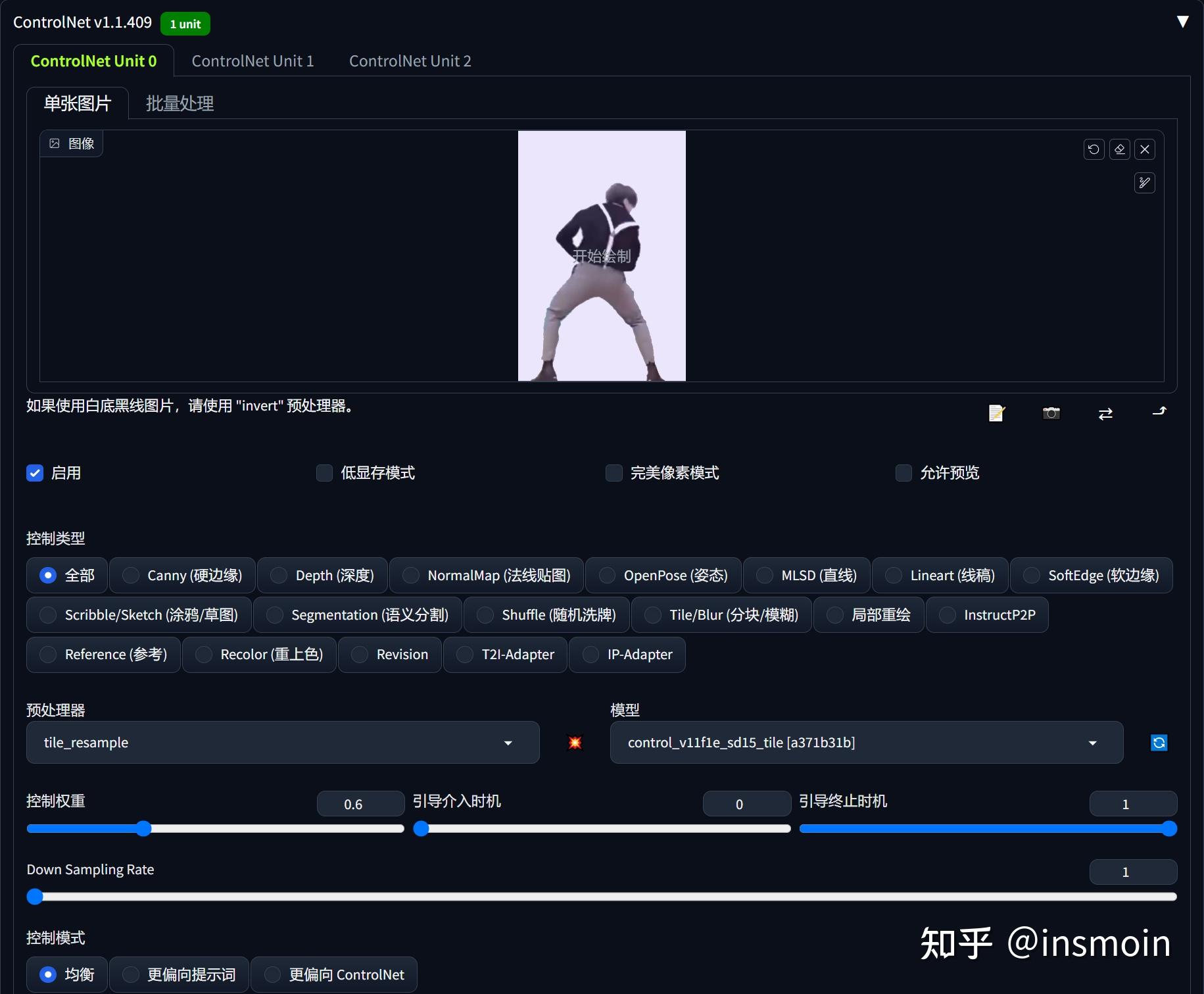Select the OpenPose 姿态 control type

pos(662,575)
